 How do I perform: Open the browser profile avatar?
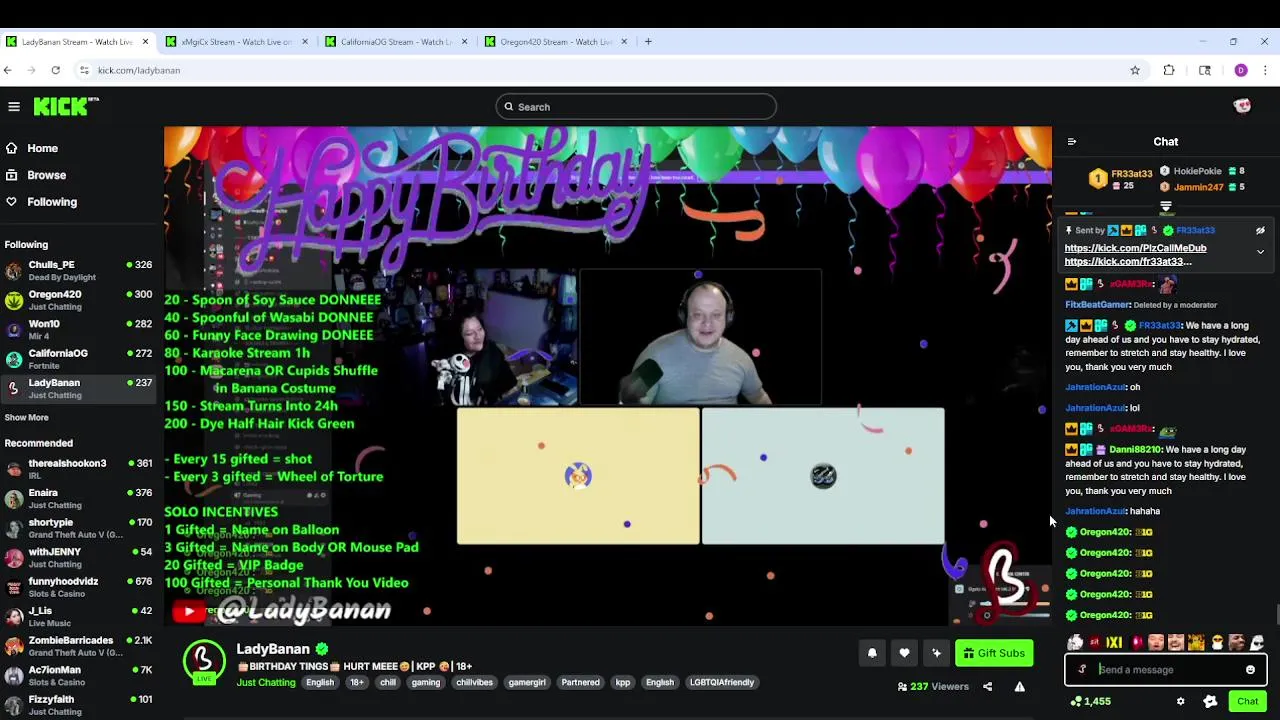1241,70
